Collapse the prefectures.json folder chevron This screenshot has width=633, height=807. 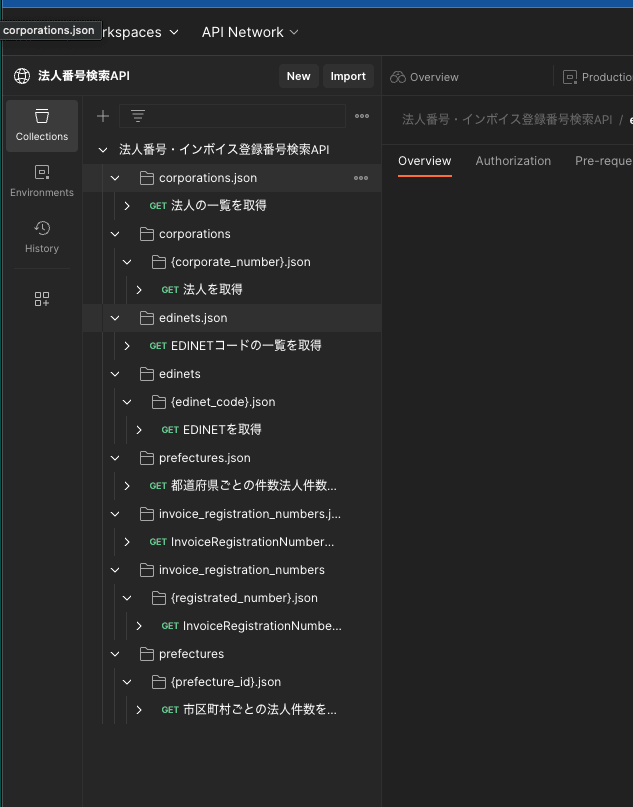pyautogui.click(x=115, y=458)
